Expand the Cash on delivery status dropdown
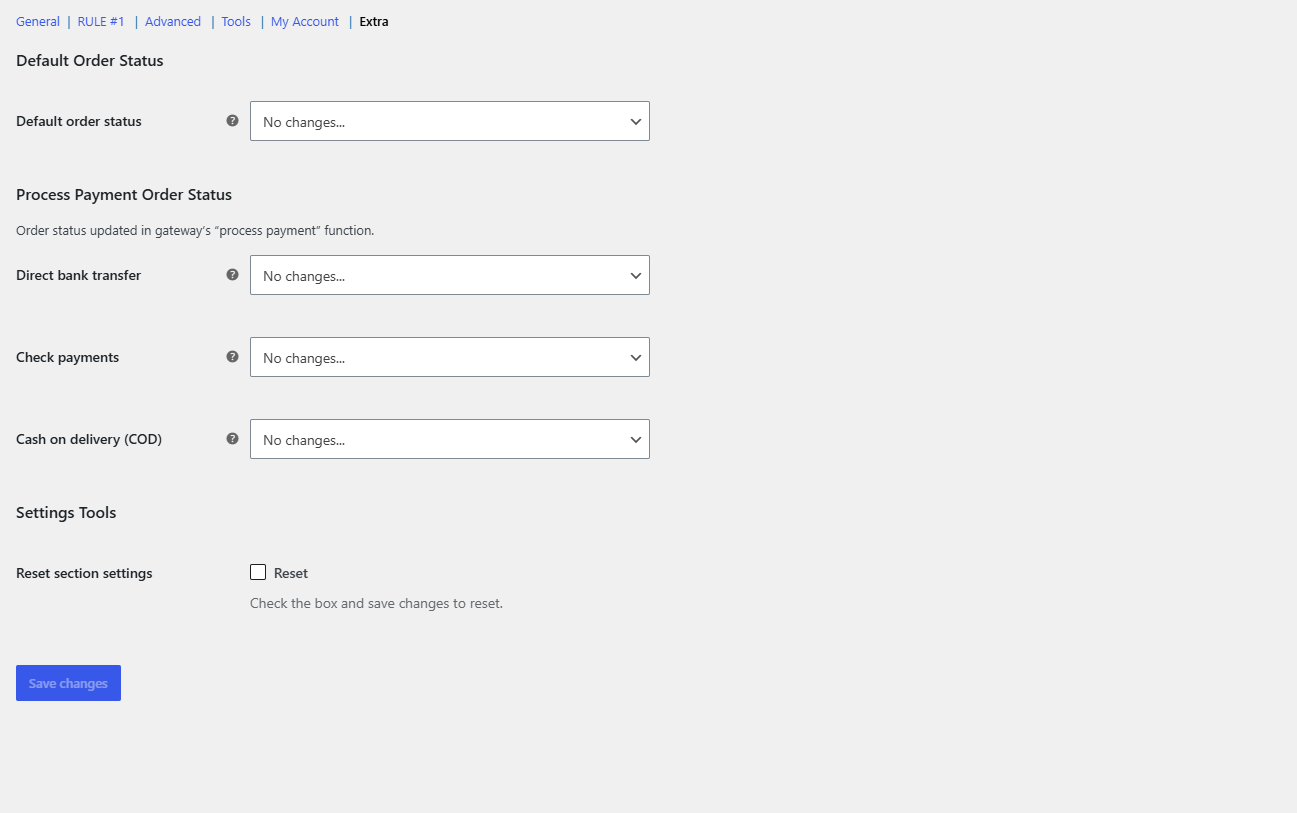 tap(450, 439)
